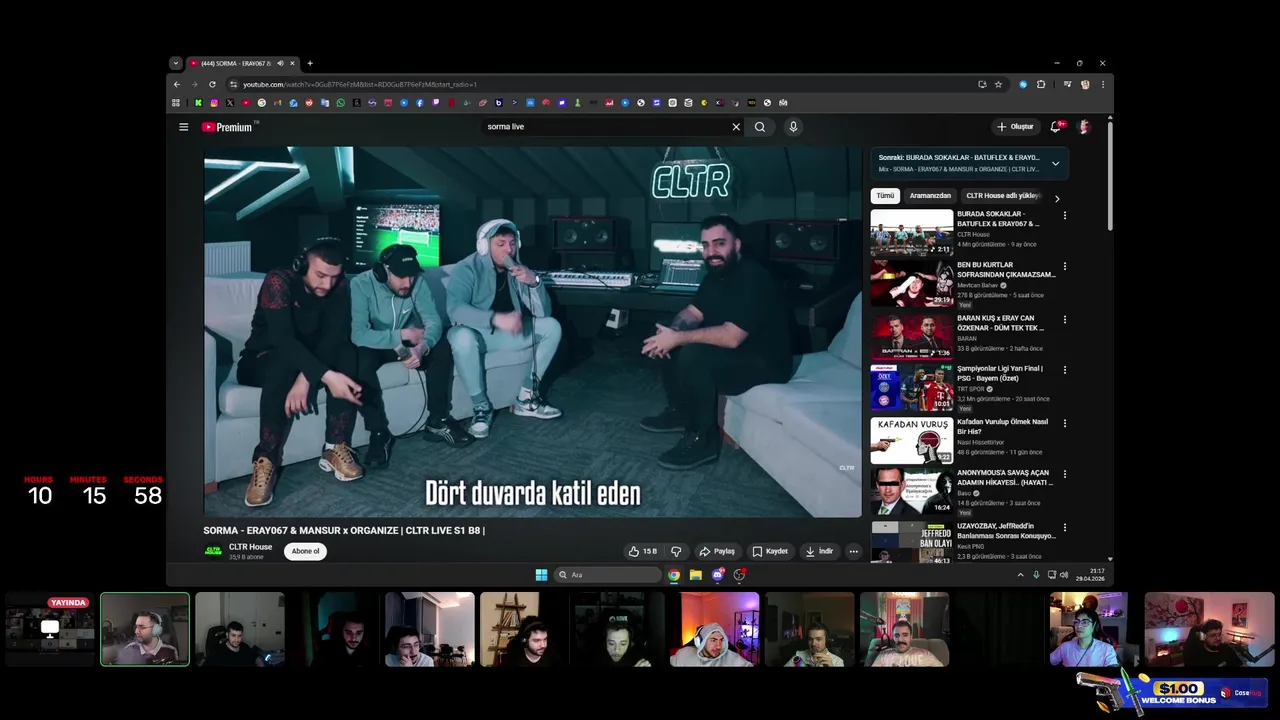Image resolution: width=1280 pixels, height=720 pixels.
Task: Open the WhatsApp bookmark shortcut
Action: point(340,102)
